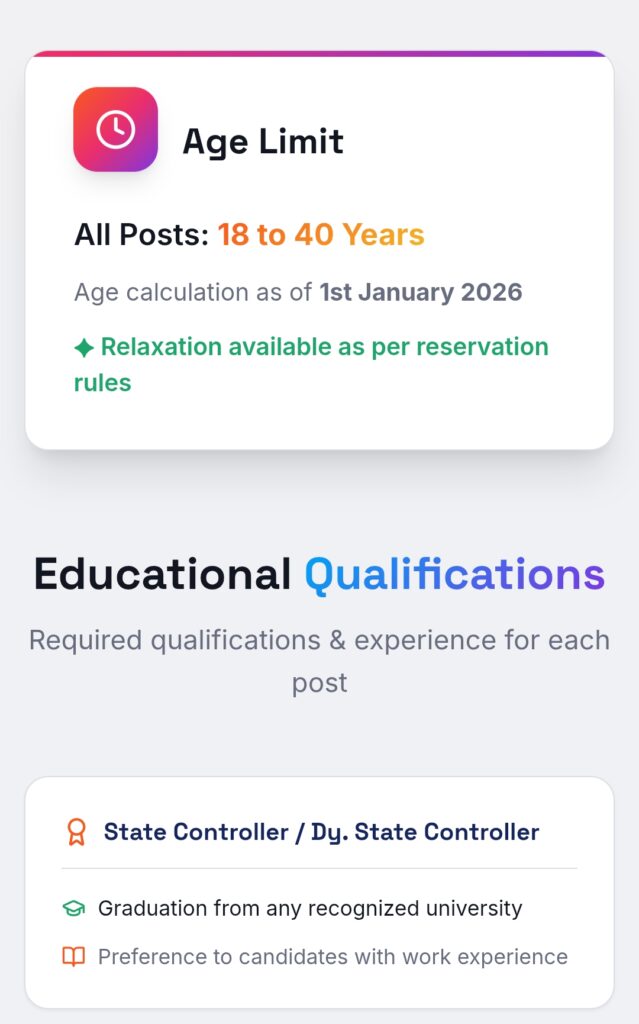Click the clock icon beside Age Limit
The image size is (639, 1024).
(x=115, y=130)
